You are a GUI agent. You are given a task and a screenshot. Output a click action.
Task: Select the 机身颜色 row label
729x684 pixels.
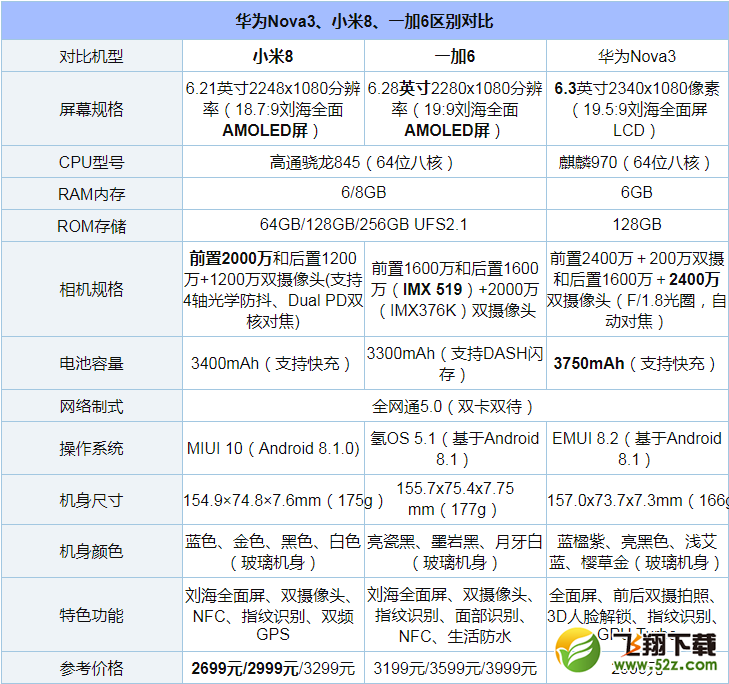click(x=92, y=551)
